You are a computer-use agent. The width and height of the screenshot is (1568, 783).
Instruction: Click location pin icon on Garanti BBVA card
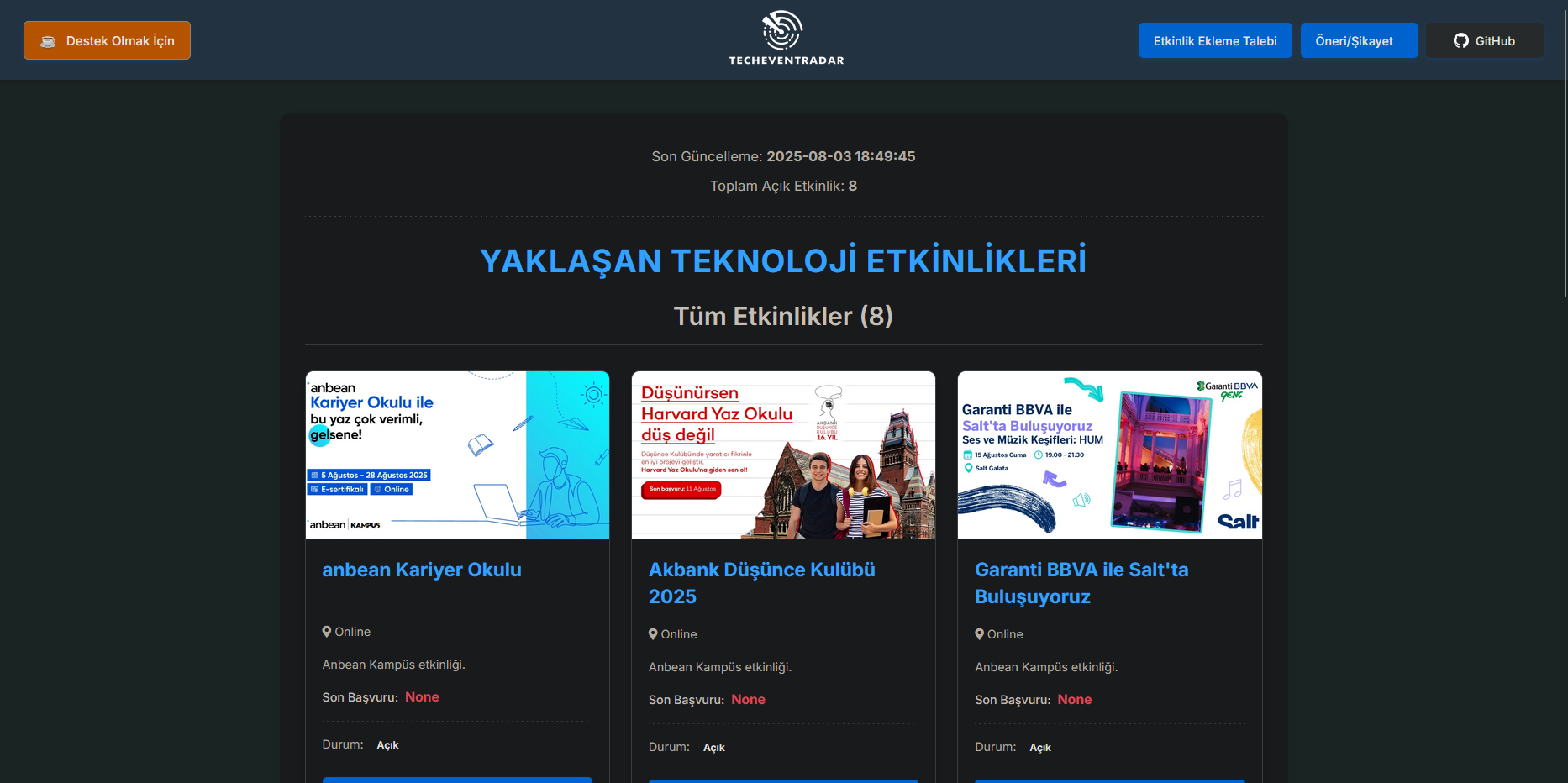[979, 634]
